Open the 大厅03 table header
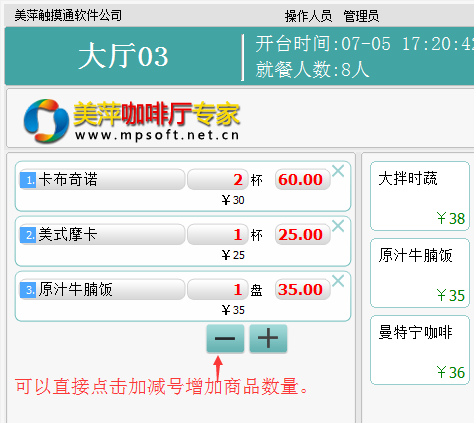Viewport: 474px width, 423px height. tap(123, 56)
